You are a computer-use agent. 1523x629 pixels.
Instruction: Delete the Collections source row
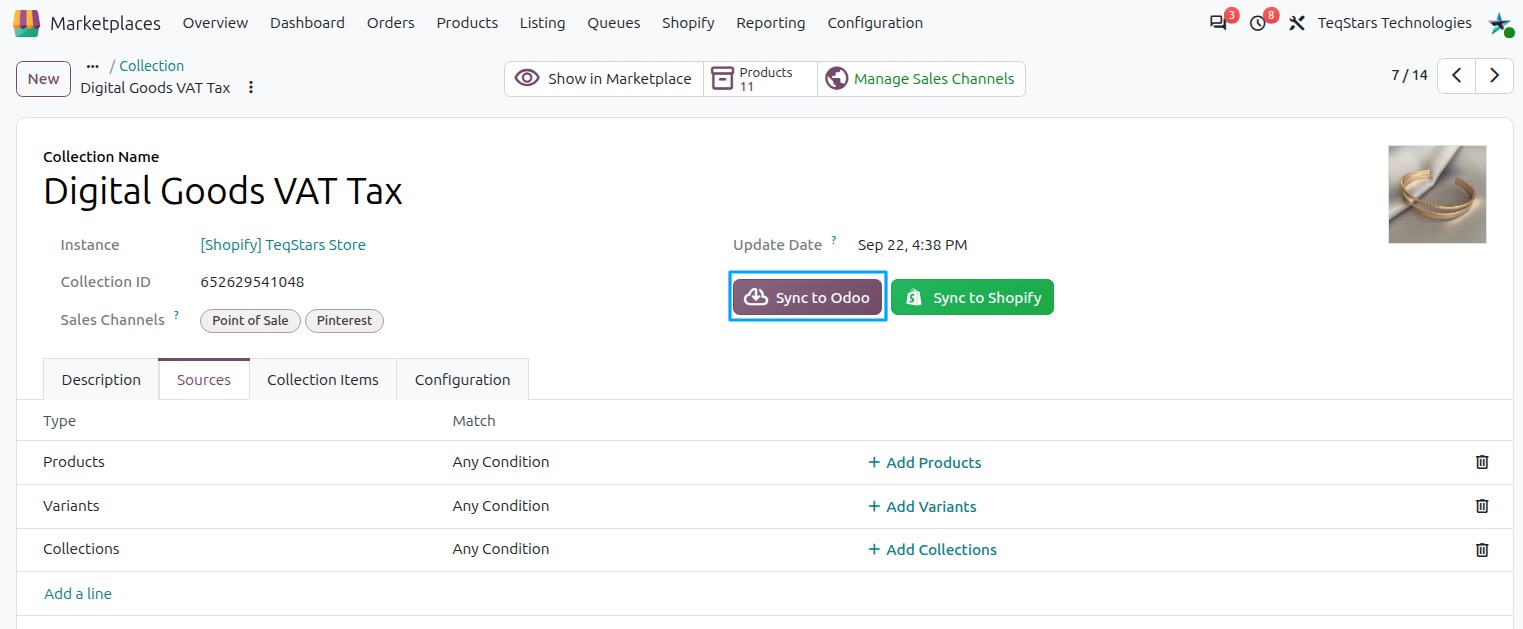[x=1482, y=549]
